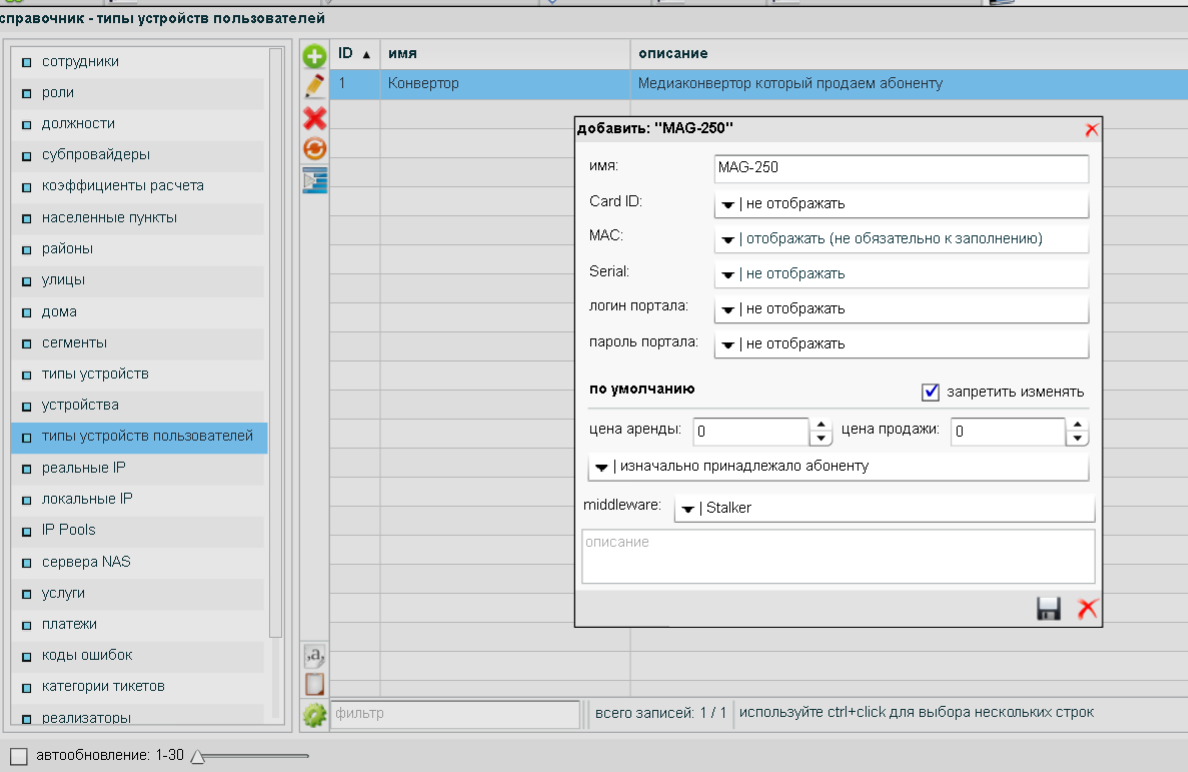Open the Card ID dropdown
The image size is (1188, 772).
click(901, 204)
